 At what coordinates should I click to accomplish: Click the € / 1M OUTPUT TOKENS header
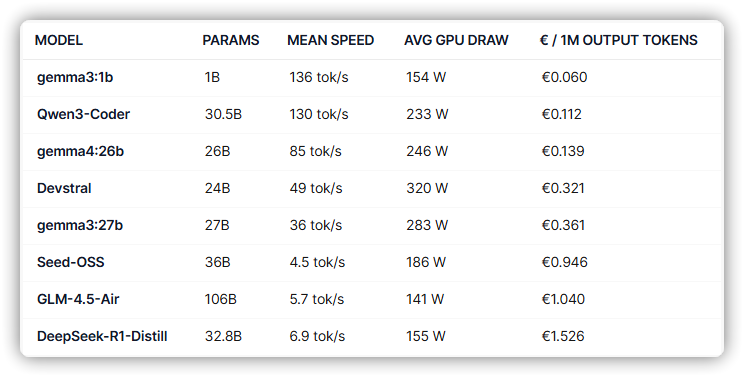coord(618,40)
